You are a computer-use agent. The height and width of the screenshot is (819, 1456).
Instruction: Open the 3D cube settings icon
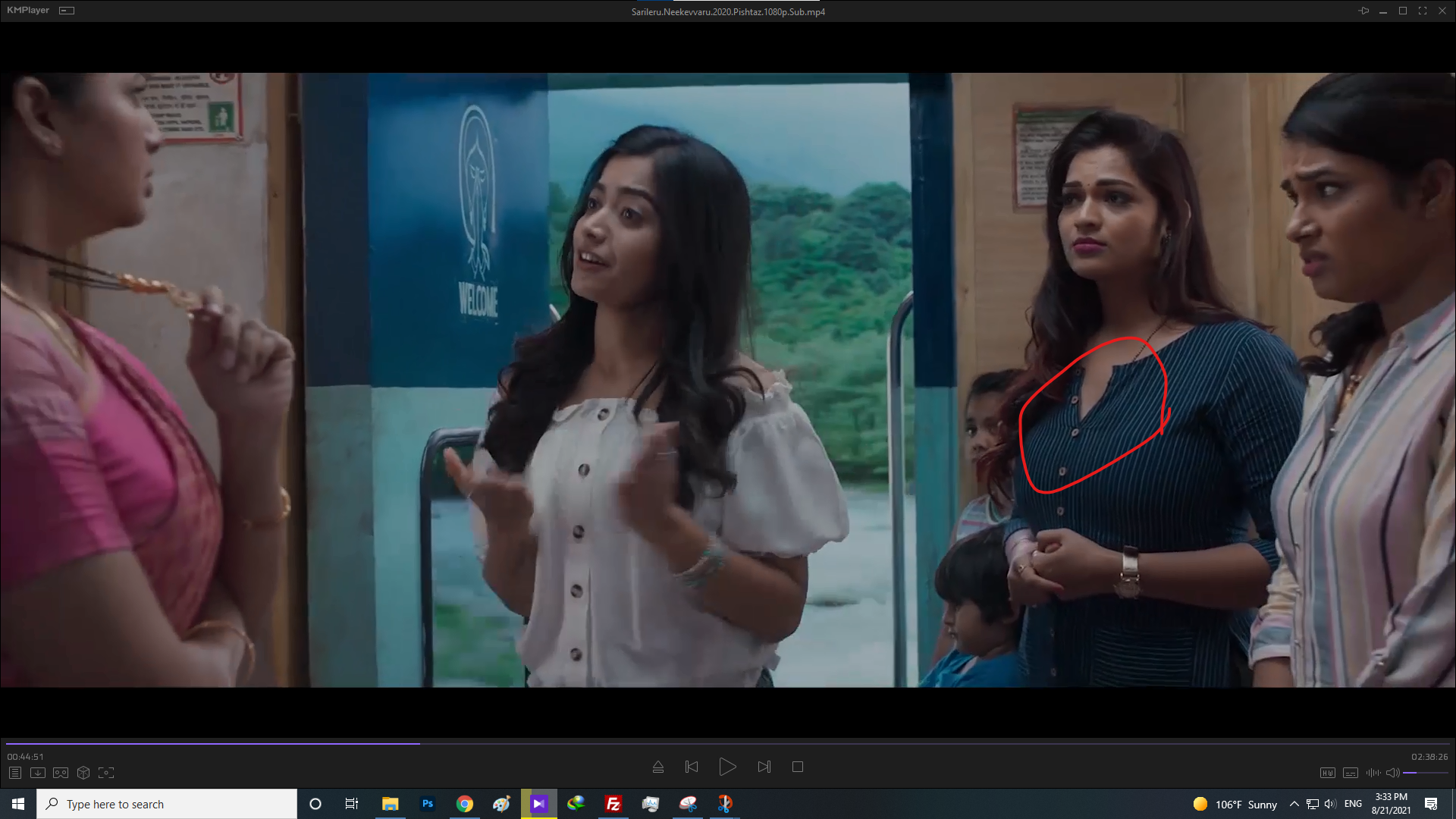point(83,773)
